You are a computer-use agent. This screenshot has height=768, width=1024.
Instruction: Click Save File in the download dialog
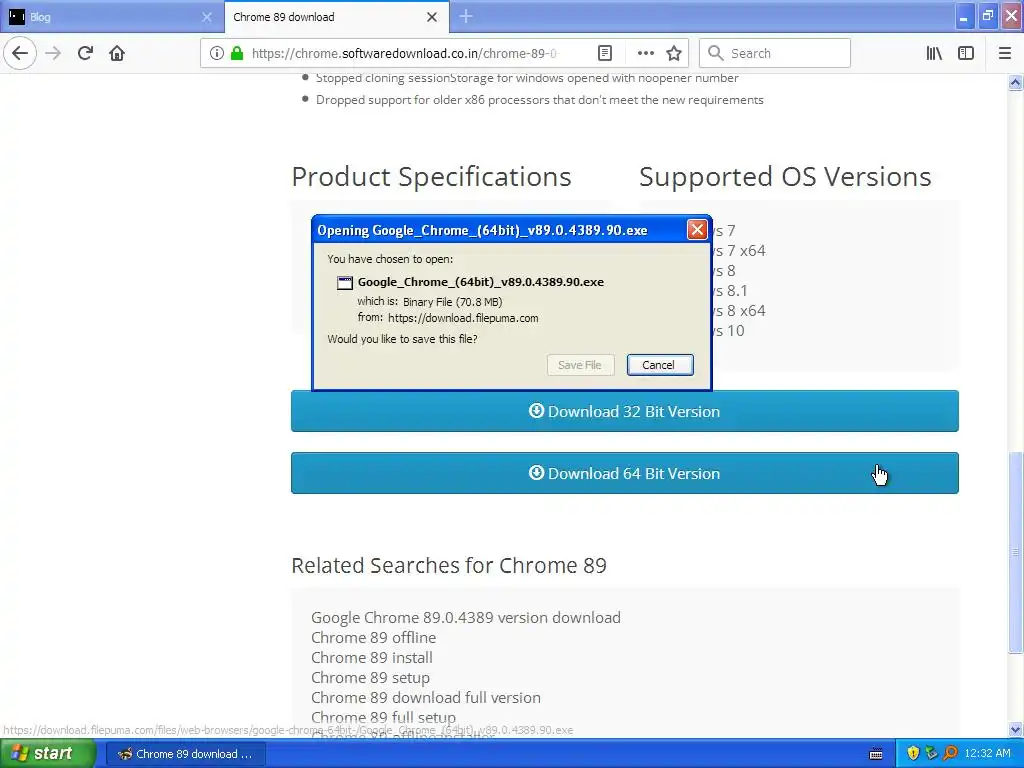point(580,365)
